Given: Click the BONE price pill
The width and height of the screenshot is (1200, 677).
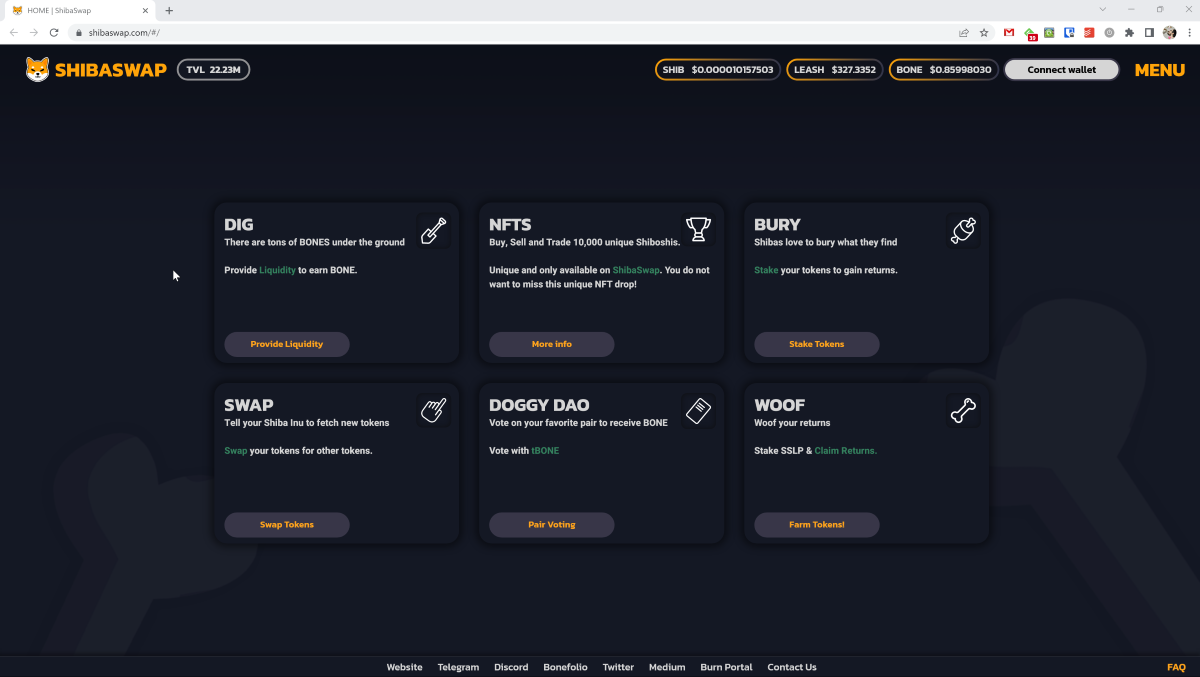Looking at the screenshot, I should pyautogui.click(x=944, y=70).
